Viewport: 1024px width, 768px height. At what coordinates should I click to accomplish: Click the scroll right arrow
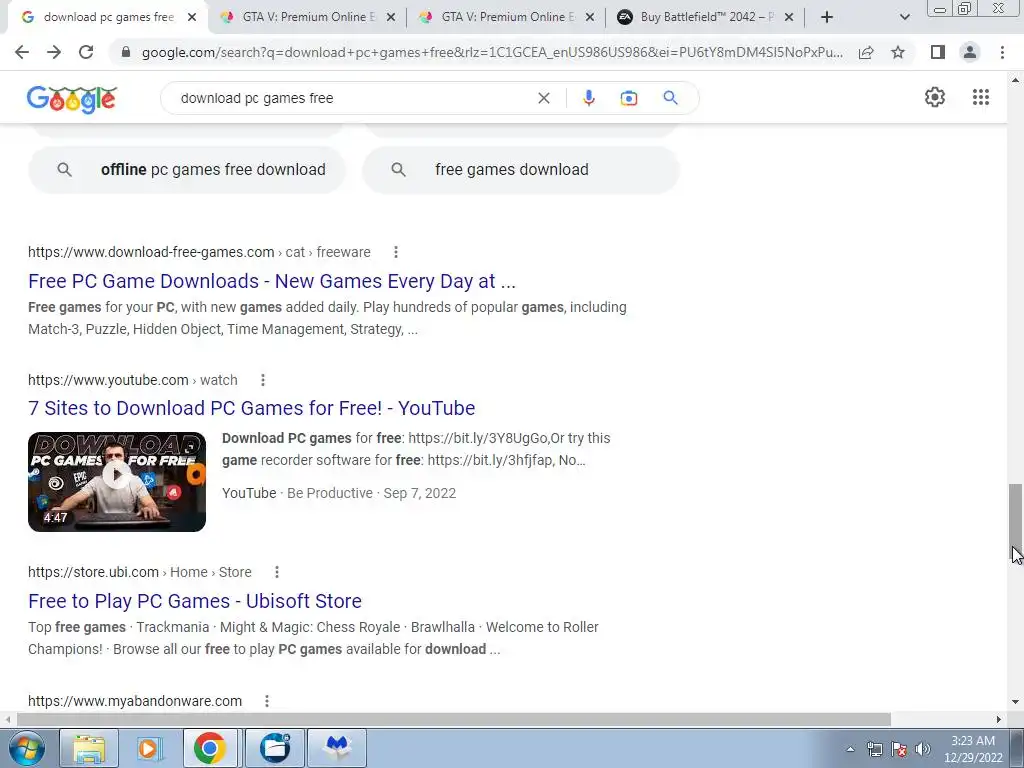pos(999,719)
